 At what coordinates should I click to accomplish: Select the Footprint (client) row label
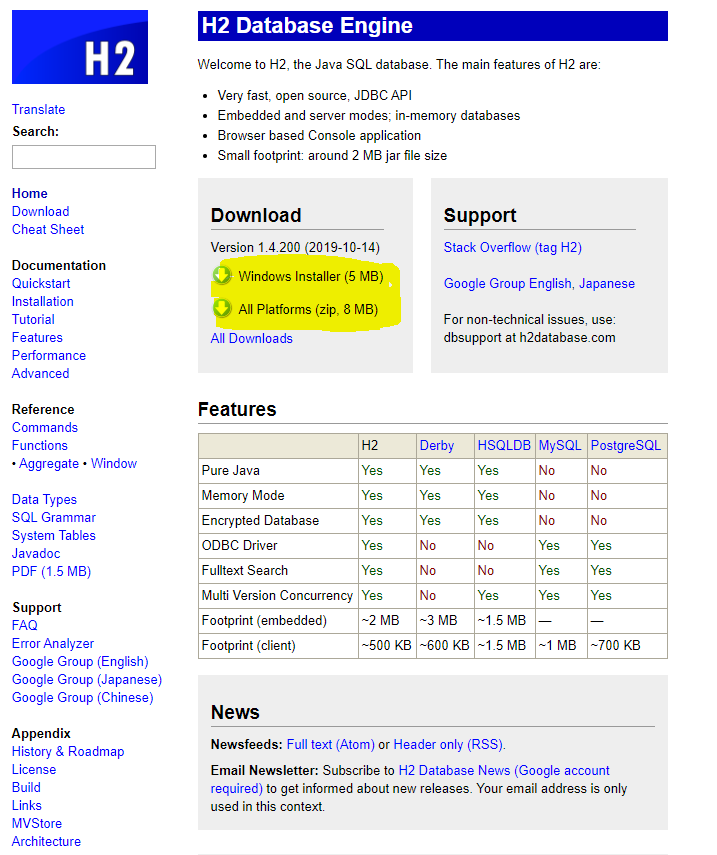(x=248, y=645)
